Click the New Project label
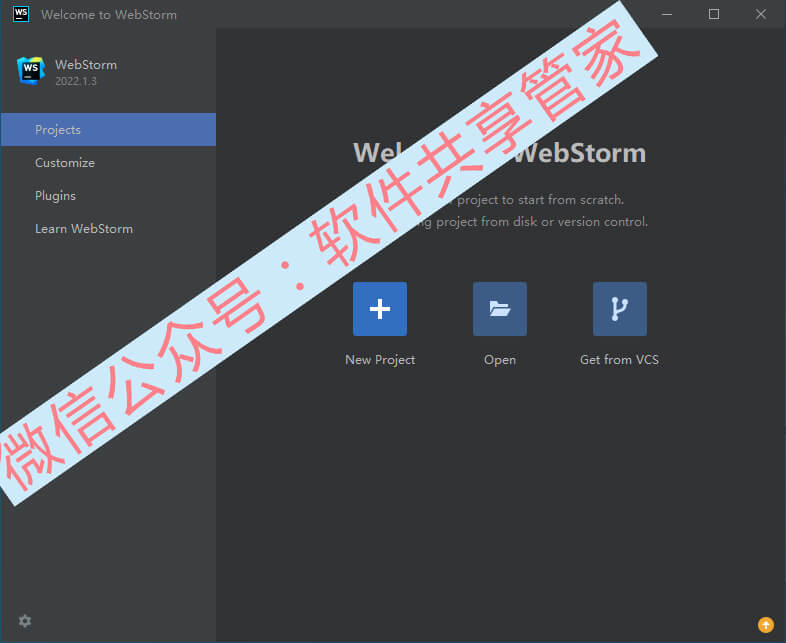Screen dimensions: 786x643 (x=380, y=360)
